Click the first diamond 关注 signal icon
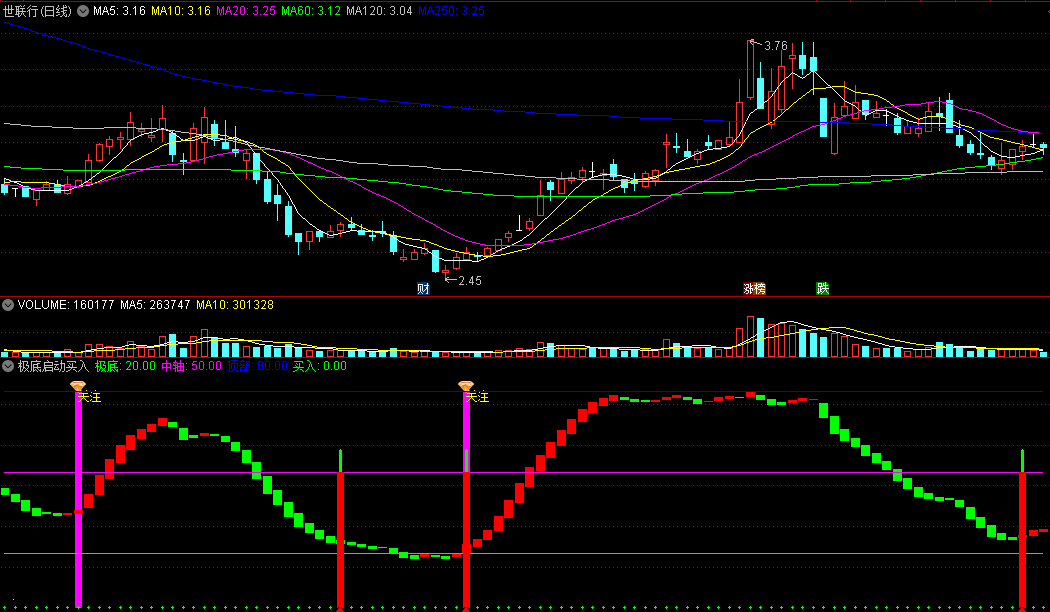Viewport: 1050px width, 612px height. 78,386
